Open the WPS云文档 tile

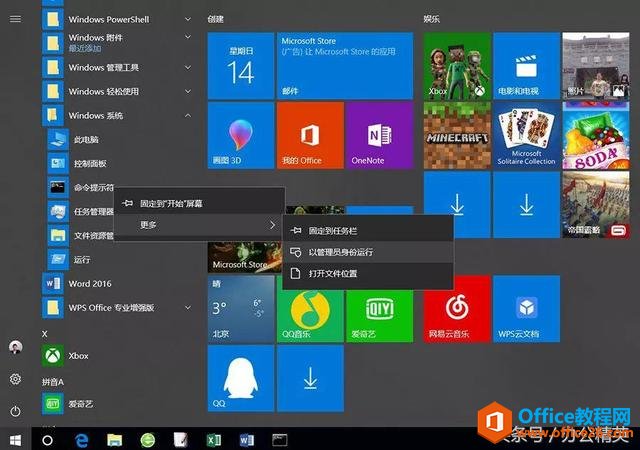(x=527, y=309)
